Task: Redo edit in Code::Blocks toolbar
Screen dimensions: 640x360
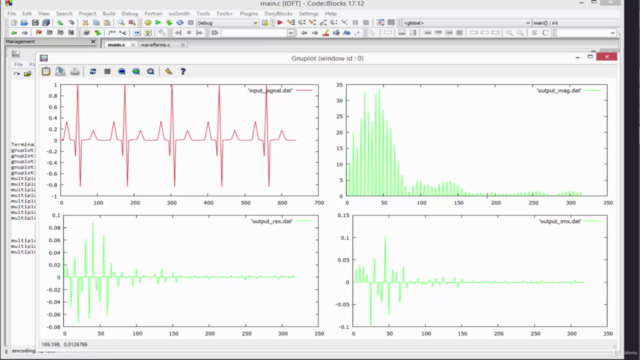Action: coord(71,23)
